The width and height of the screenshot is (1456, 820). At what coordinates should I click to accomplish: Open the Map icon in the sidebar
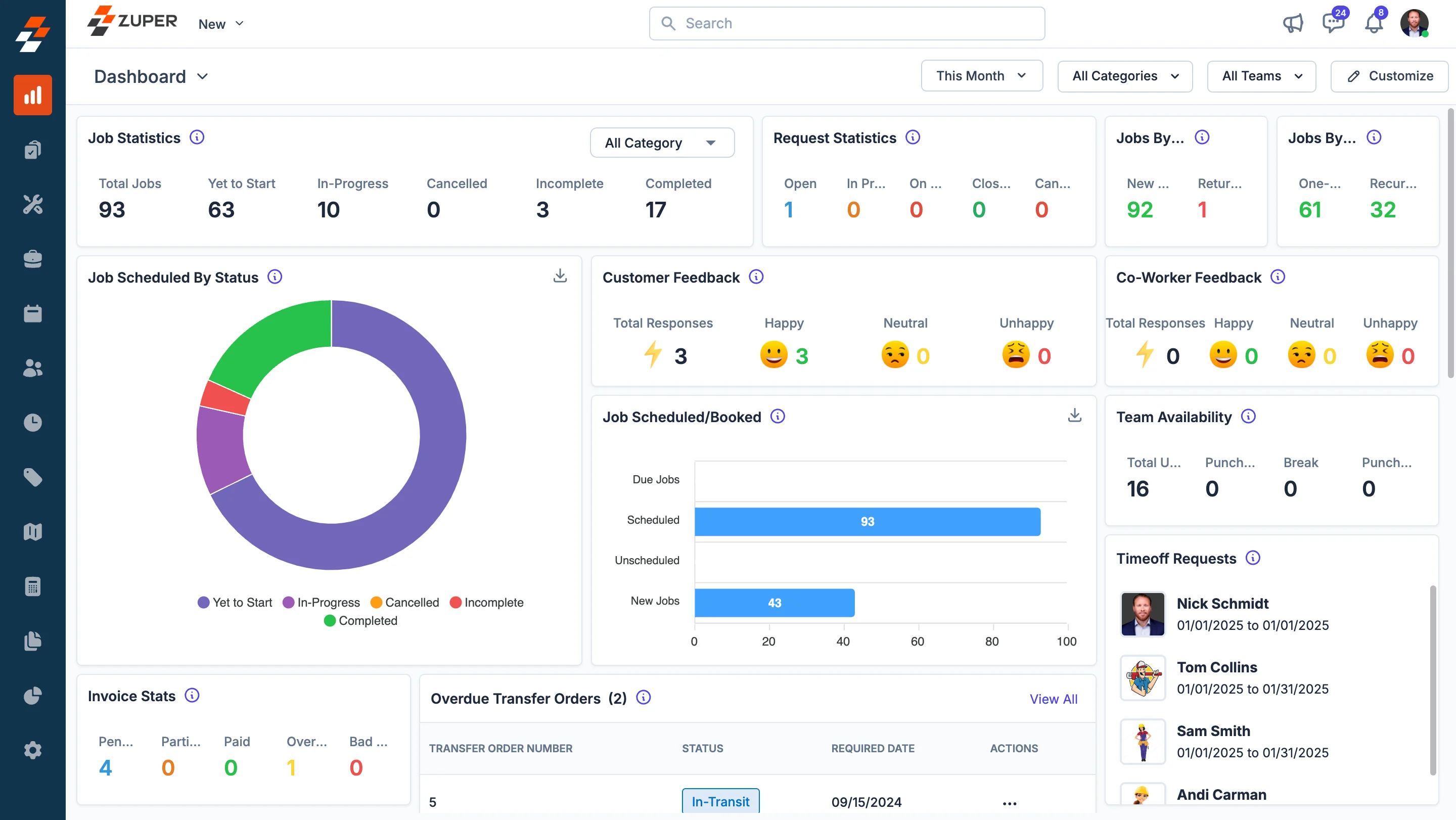click(x=32, y=531)
